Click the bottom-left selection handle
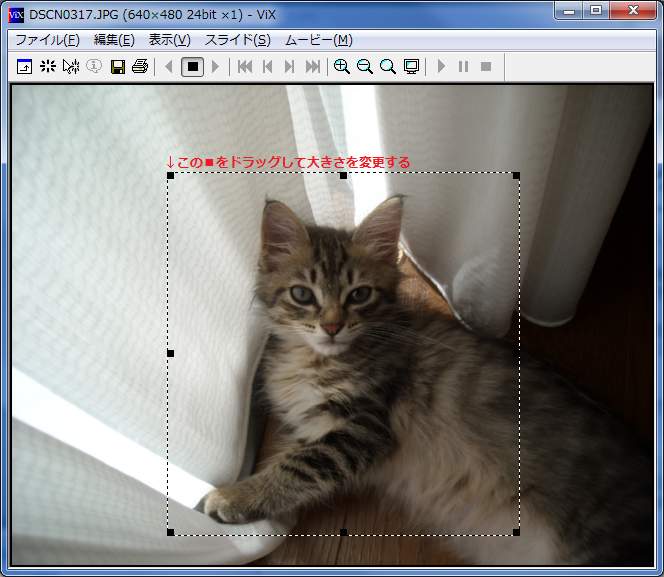 point(170,532)
